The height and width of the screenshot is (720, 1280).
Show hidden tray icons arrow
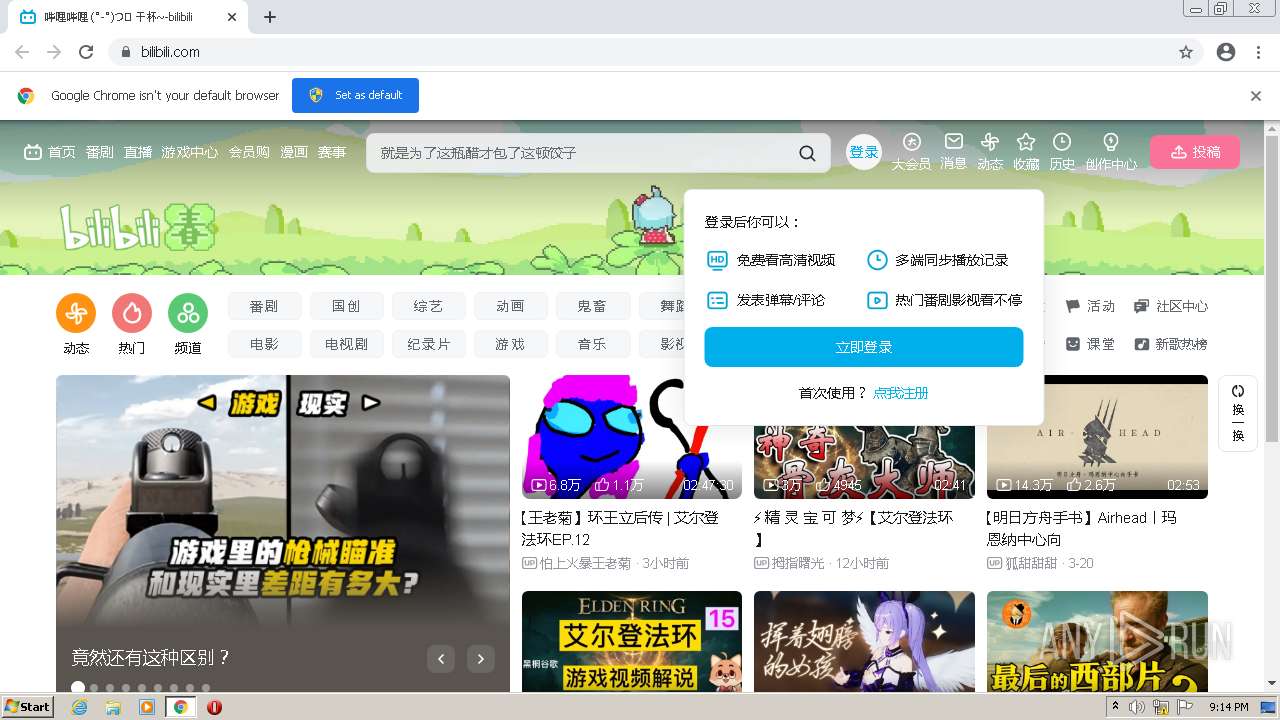pos(1115,707)
